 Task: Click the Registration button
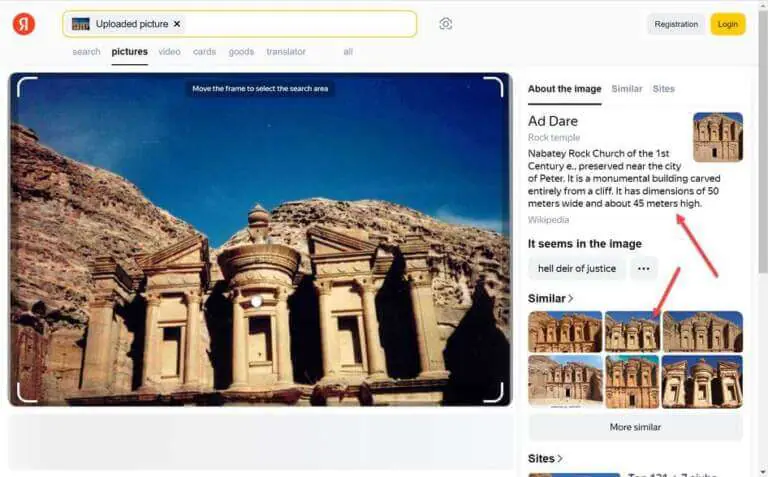tap(676, 24)
